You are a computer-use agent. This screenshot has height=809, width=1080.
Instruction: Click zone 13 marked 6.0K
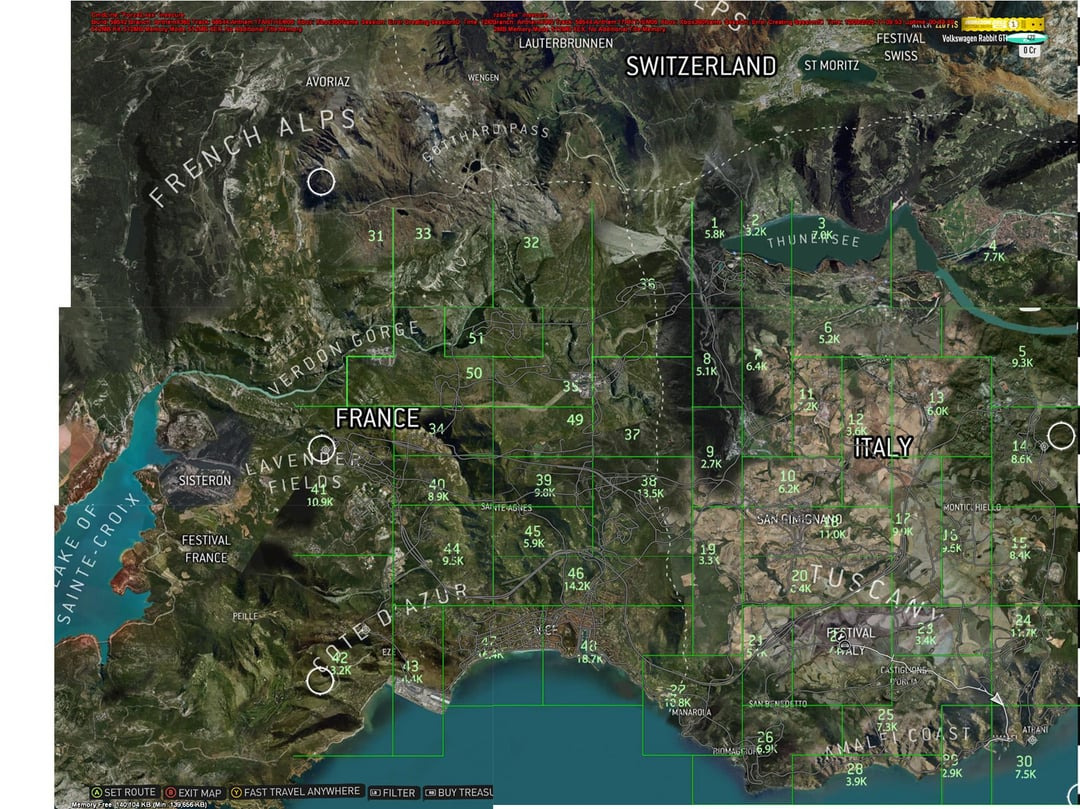(x=937, y=404)
